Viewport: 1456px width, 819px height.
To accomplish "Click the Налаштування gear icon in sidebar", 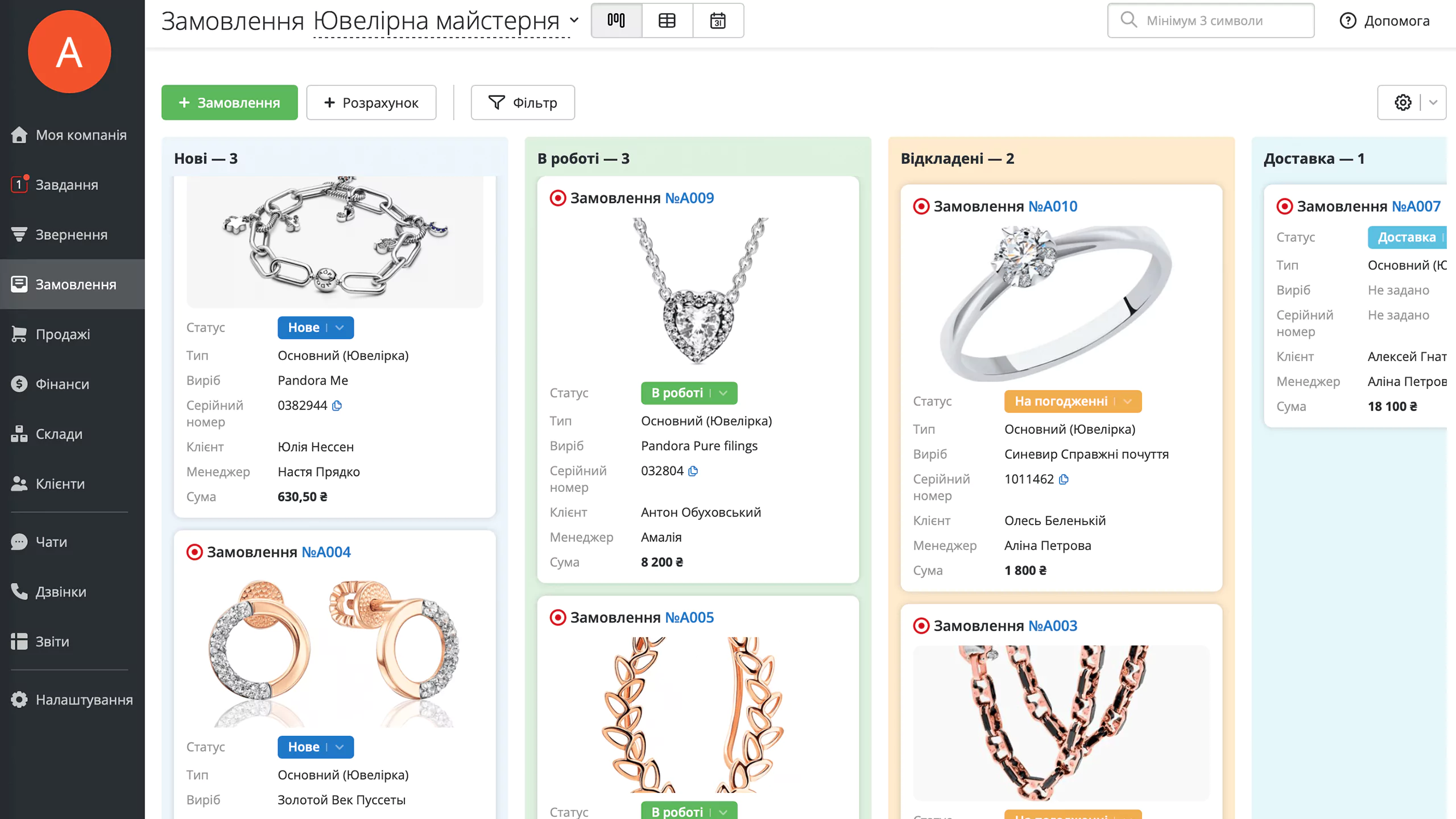I will pyautogui.click(x=19, y=700).
